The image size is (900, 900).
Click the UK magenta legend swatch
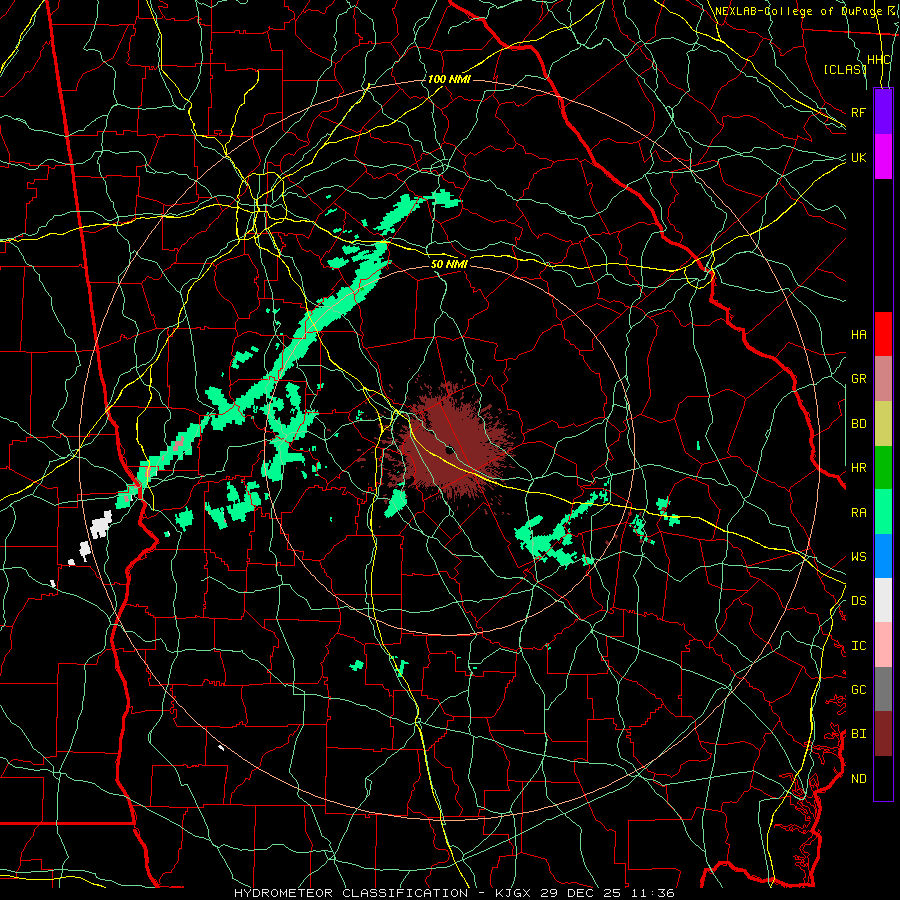883,157
